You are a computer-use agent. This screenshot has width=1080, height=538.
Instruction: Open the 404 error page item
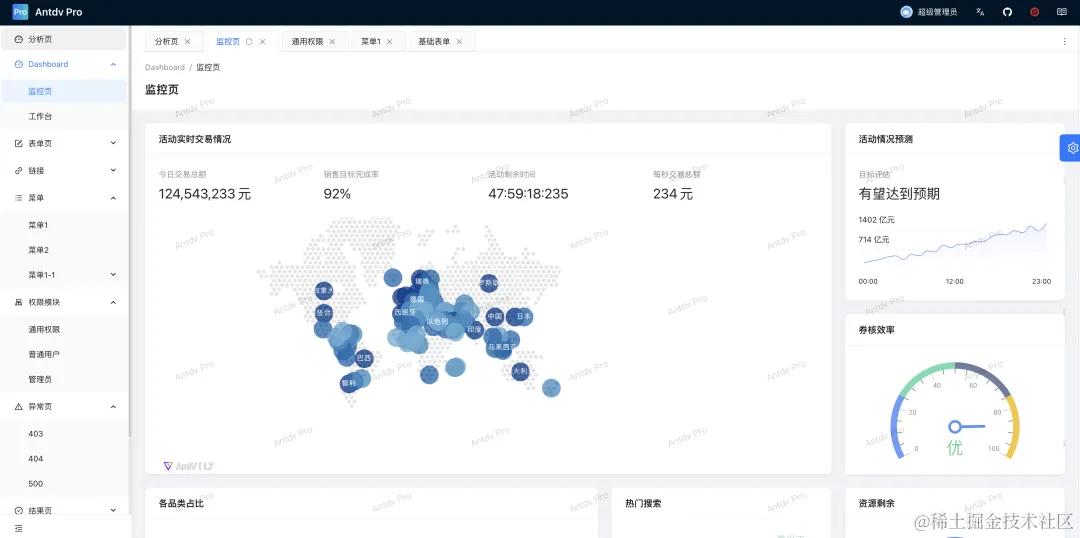point(64,459)
